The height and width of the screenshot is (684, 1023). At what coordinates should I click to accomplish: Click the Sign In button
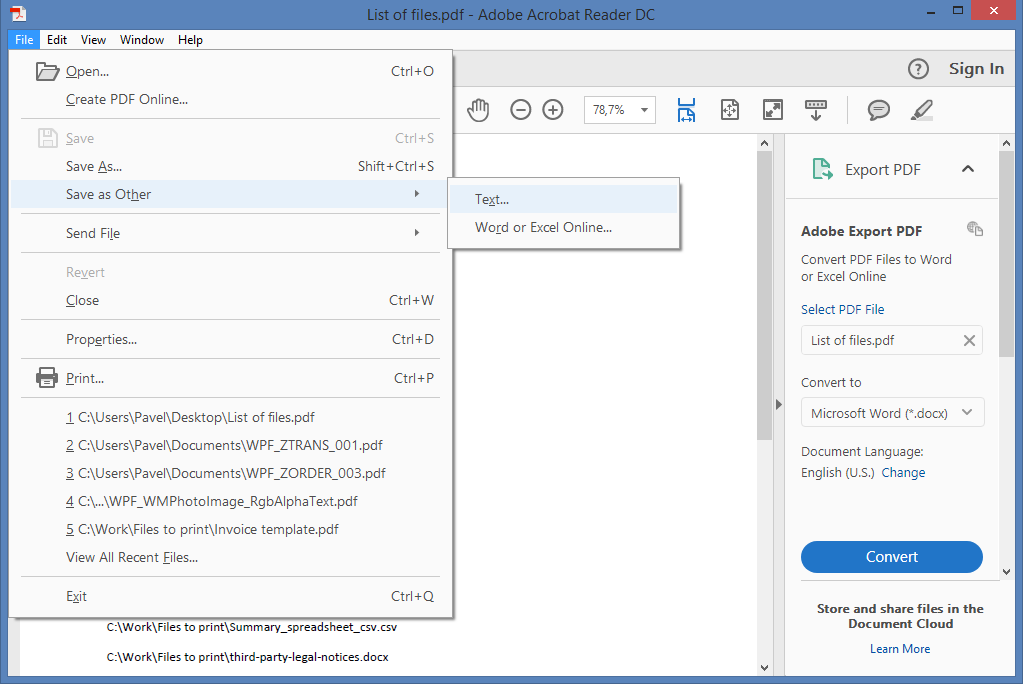tap(976, 69)
